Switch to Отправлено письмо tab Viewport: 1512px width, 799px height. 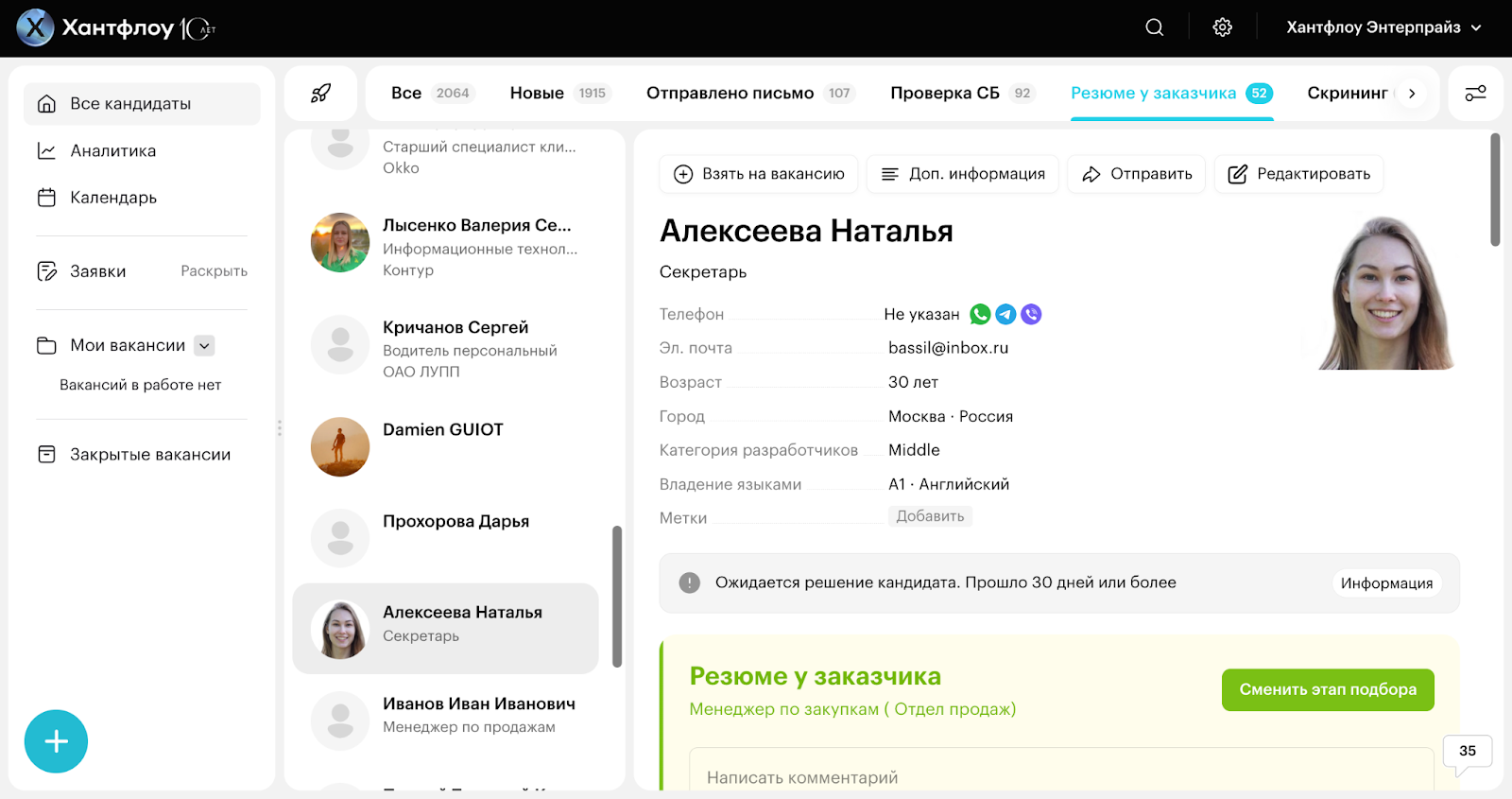(750, 93)
